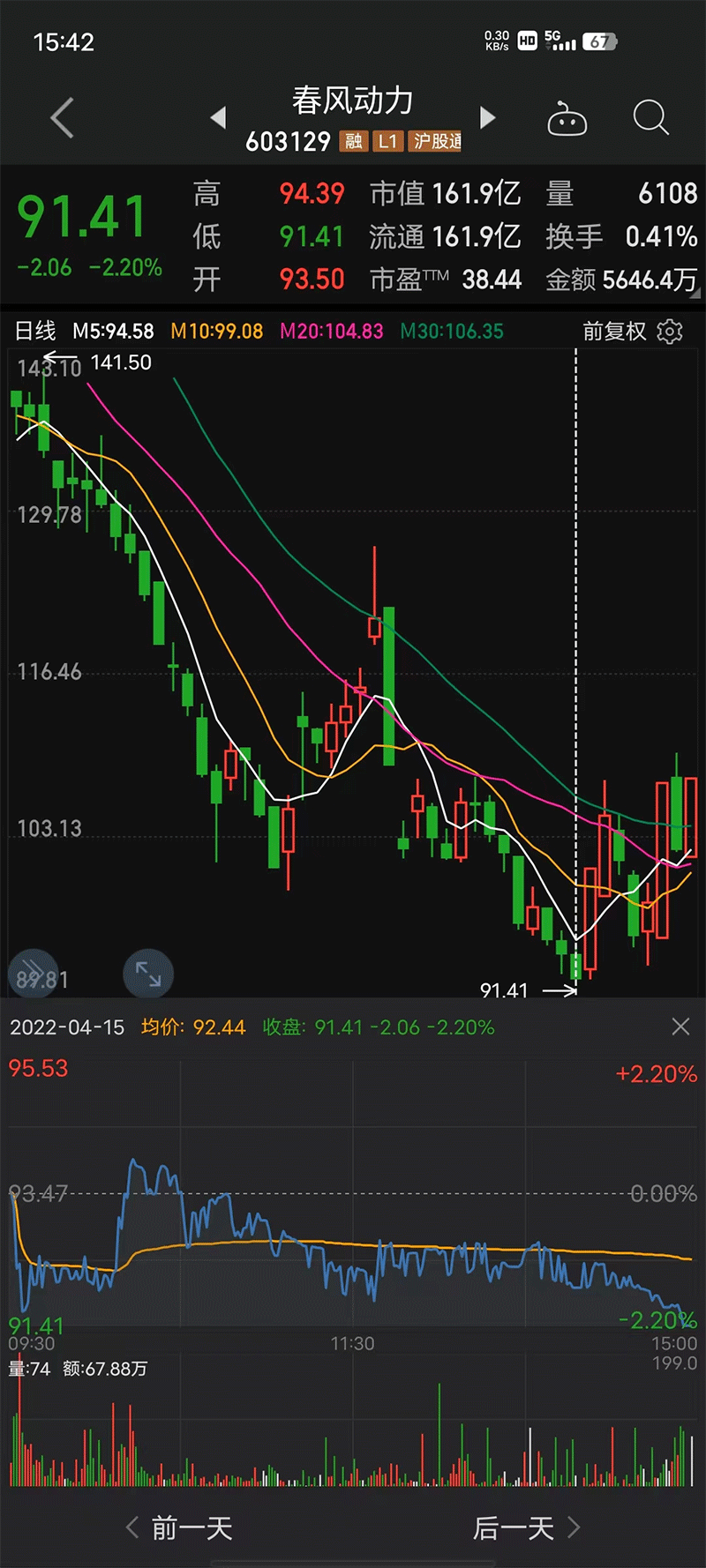Image resolution: width=706 pixels, height=1568 pixels.
Task: Switch to previous stock with left triangle
Action: click(218, 117)
